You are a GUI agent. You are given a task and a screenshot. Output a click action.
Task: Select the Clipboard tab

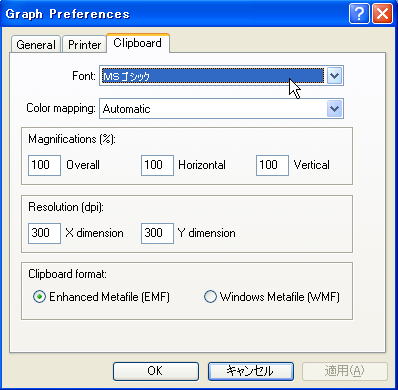coord(138,43)
